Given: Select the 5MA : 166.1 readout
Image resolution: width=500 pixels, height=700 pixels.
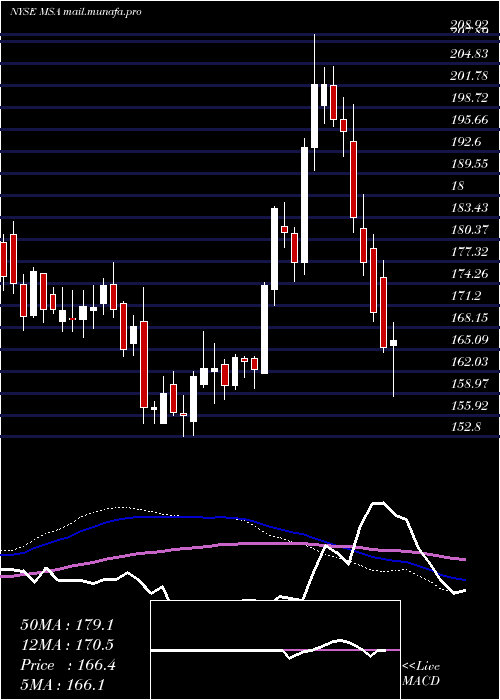Looking at the screenshot, I should pos(62,684).
